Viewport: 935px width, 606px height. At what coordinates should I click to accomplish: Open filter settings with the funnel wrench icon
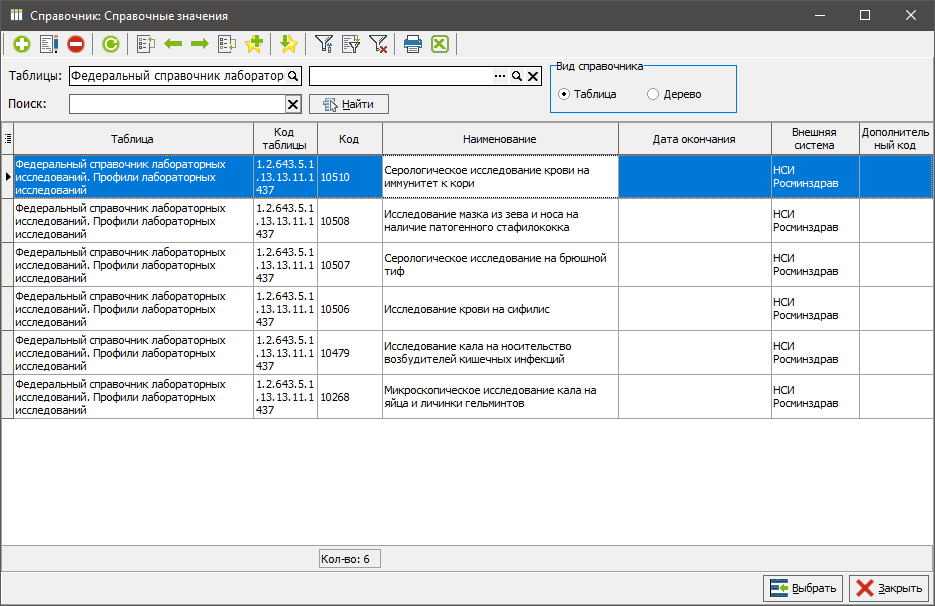pyautogui.click(x=324, y=44)
